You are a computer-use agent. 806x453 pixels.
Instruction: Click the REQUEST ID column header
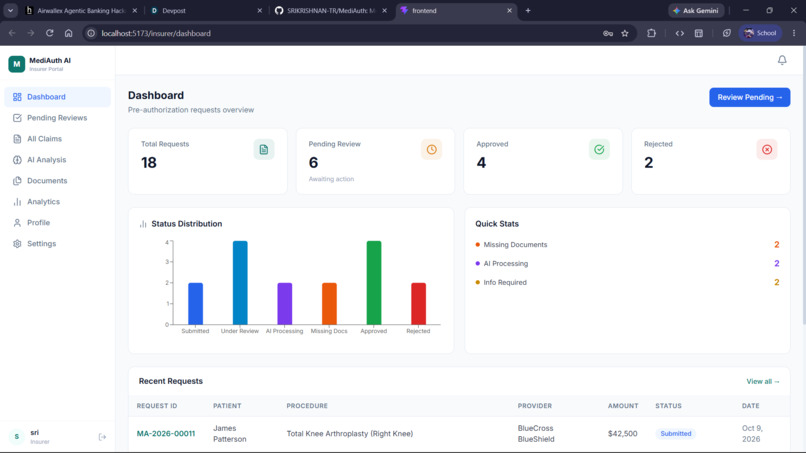tap(157, 406)
